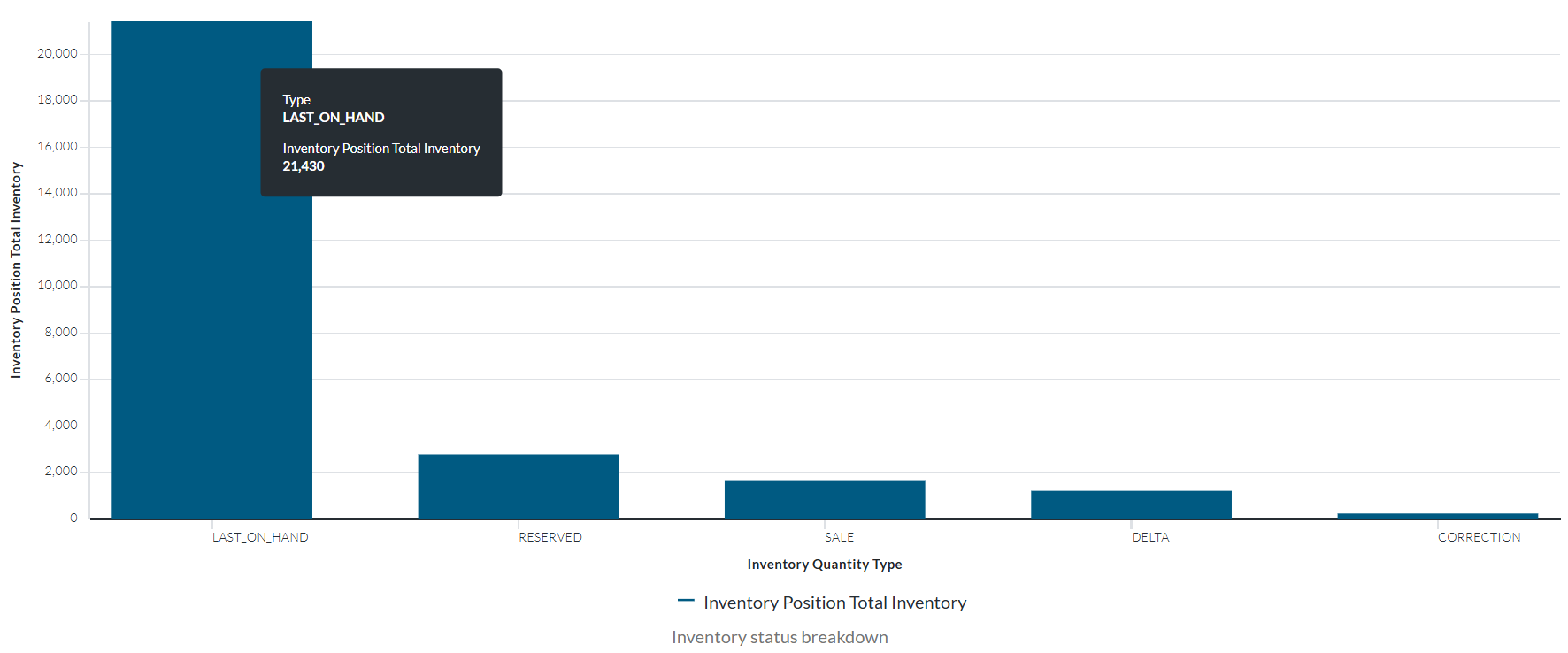Select the DELTA bar
The image size is (1568, 653).
pos(1130,503)
